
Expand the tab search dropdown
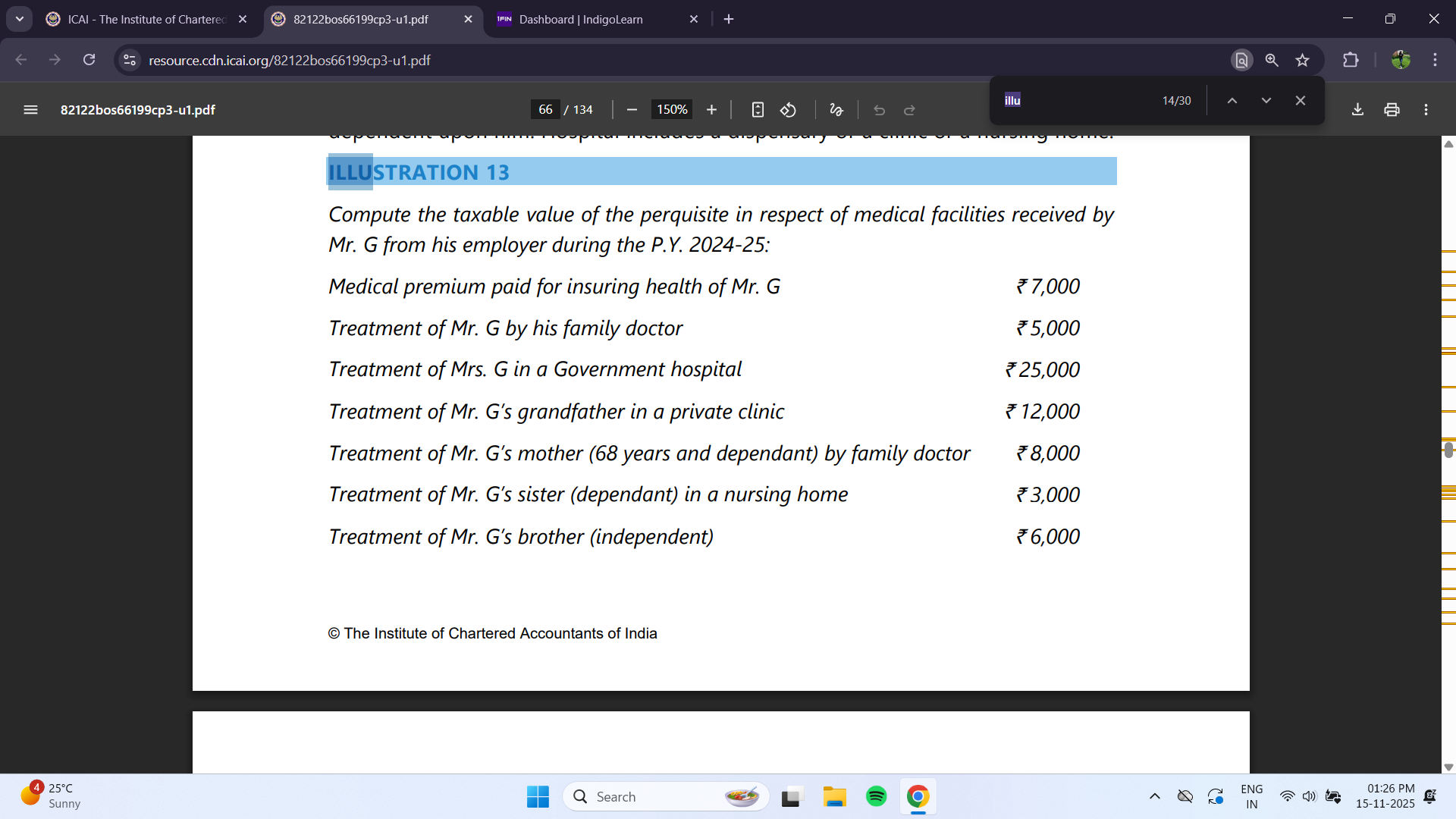click(x=20, y=19)
